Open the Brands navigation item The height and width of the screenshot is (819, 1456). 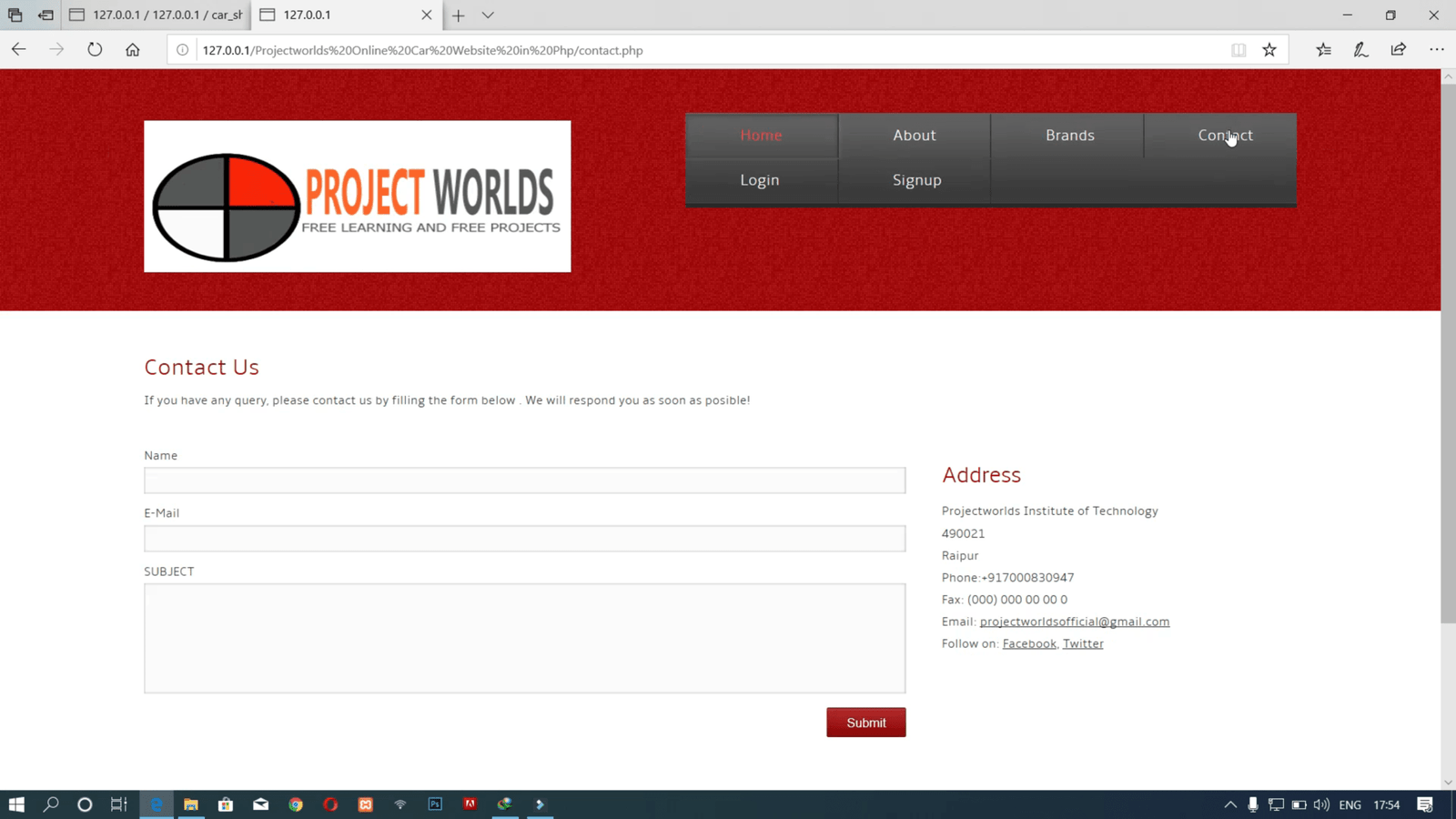pyautogui.click(x=1069, y=136)
